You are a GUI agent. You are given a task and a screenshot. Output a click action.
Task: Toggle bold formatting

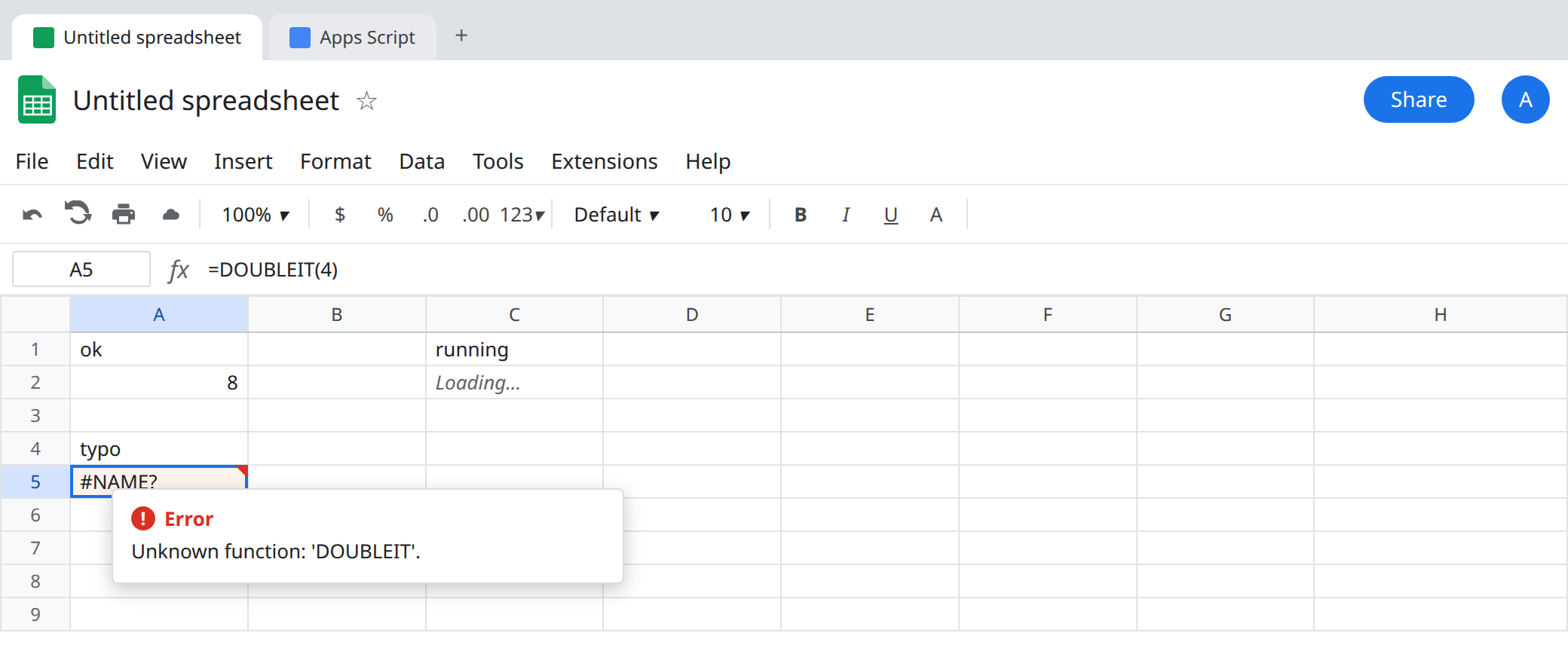(801, 215)
